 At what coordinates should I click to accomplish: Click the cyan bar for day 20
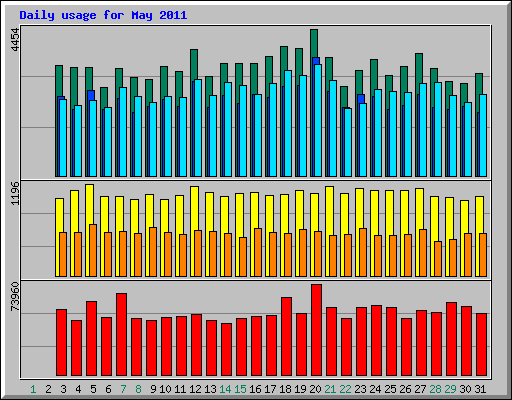[x=318, y=120]
